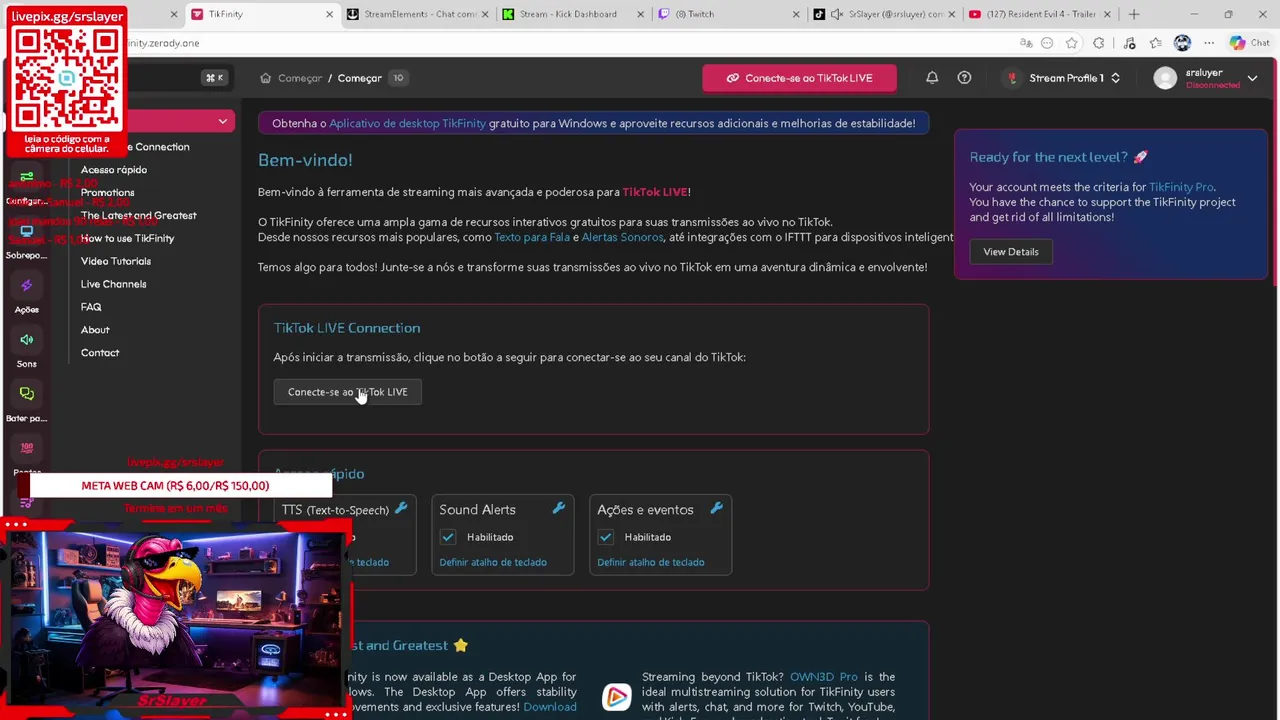
Task: Click the View Details button
Action: tap(1010, 252)
